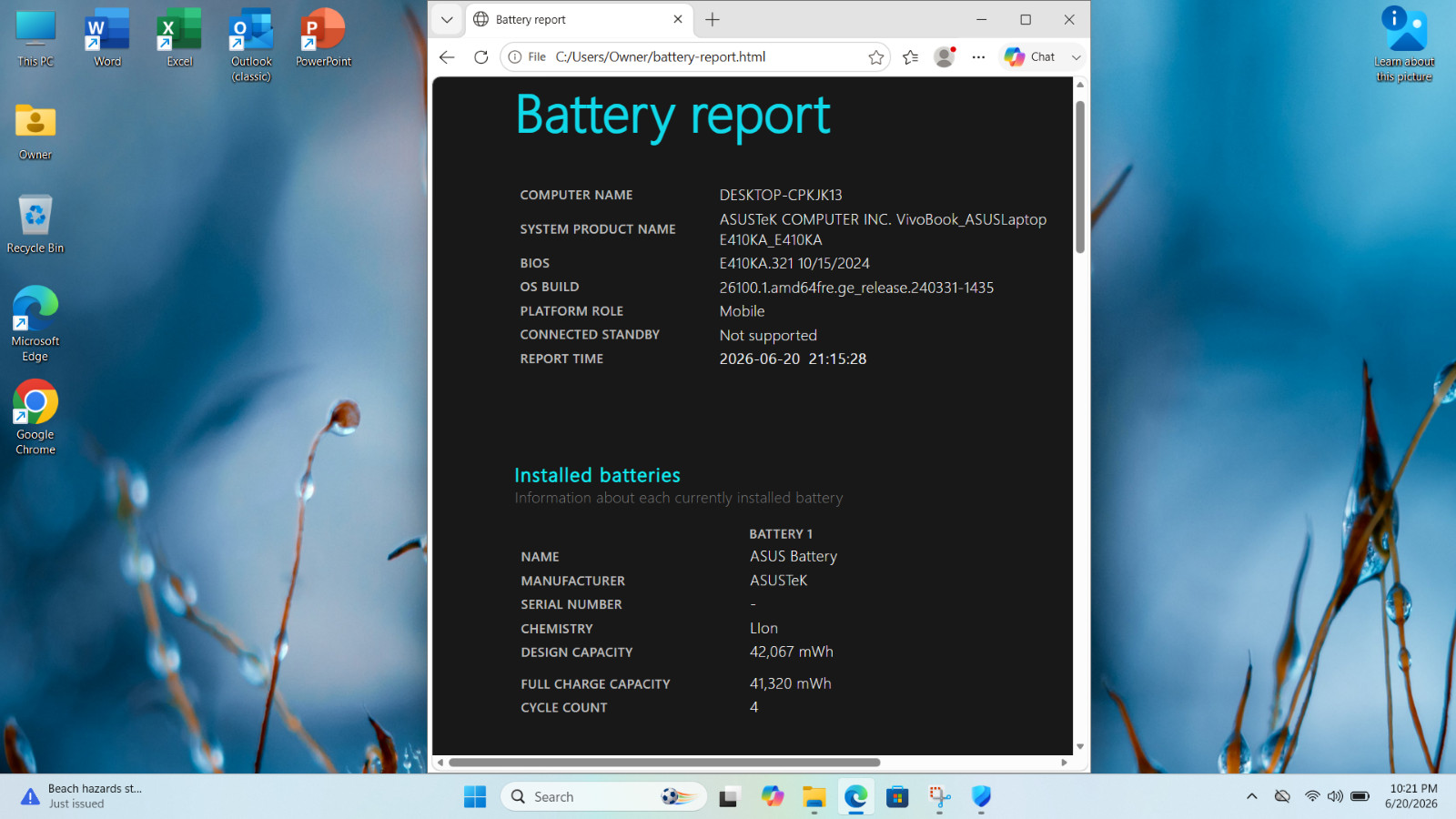Viewport: 1456px width, 819px height.
Task: Click the Learn about this picture icon
Action: (x=1404, y=45)
